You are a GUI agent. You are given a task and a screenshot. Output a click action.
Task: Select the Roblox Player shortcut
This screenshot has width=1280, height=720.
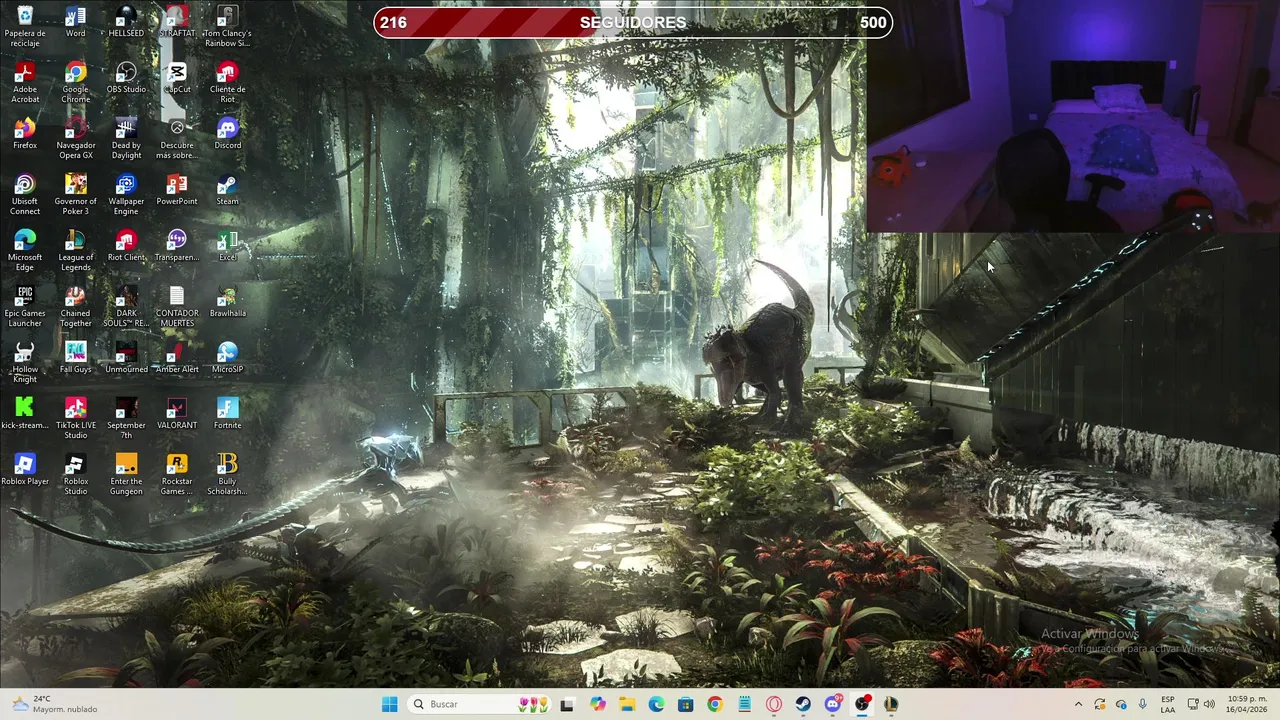[x=25, y=470]
